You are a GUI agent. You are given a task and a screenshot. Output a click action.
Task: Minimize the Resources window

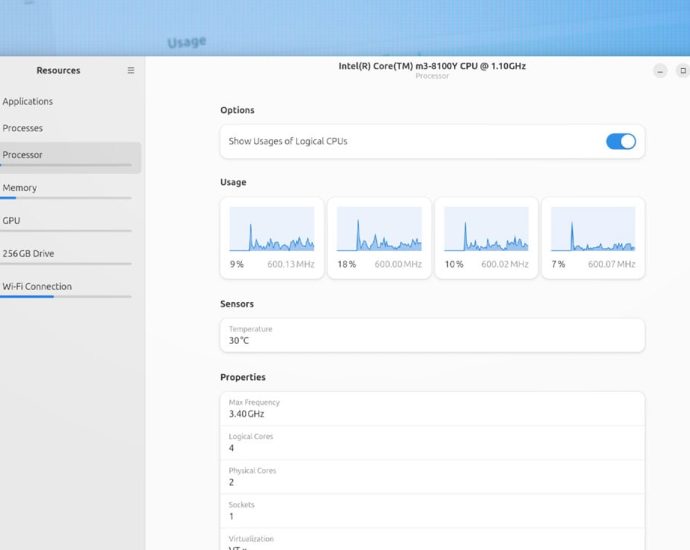(660, 71)
